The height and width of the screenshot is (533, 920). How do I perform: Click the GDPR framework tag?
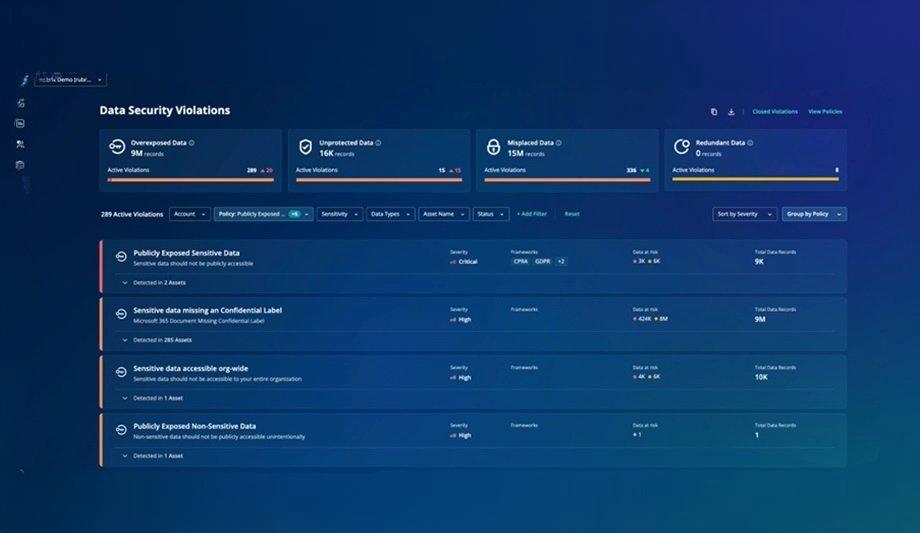543,262
